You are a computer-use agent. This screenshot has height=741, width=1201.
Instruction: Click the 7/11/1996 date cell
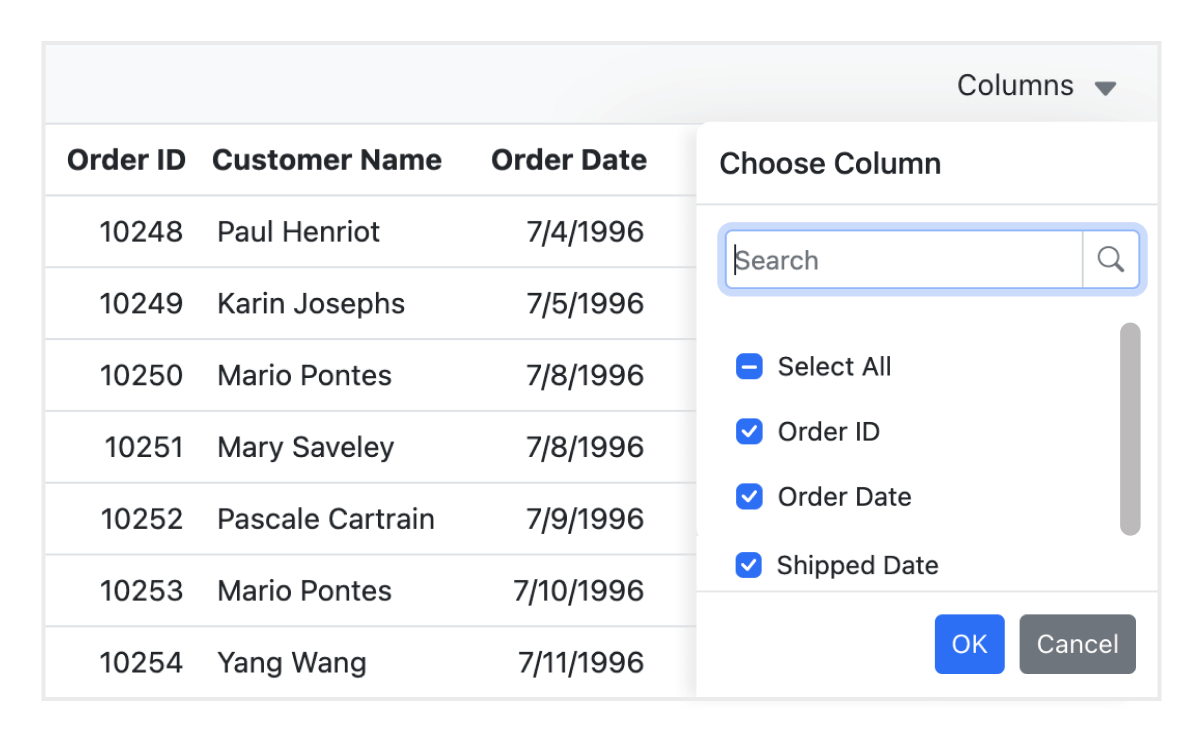[x=580, y=662]
